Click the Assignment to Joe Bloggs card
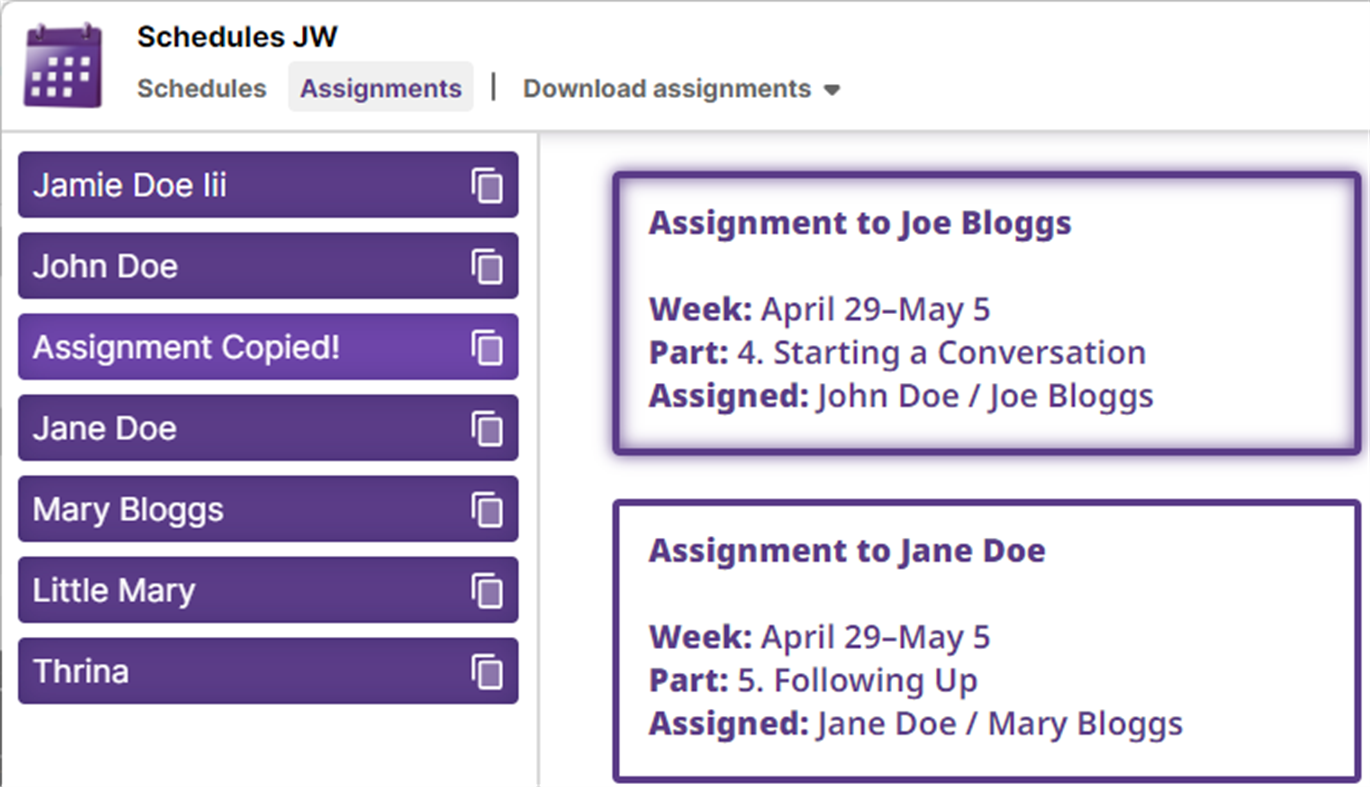The image size is (1370, 787). pyautogui.click(x=986, y=313)
